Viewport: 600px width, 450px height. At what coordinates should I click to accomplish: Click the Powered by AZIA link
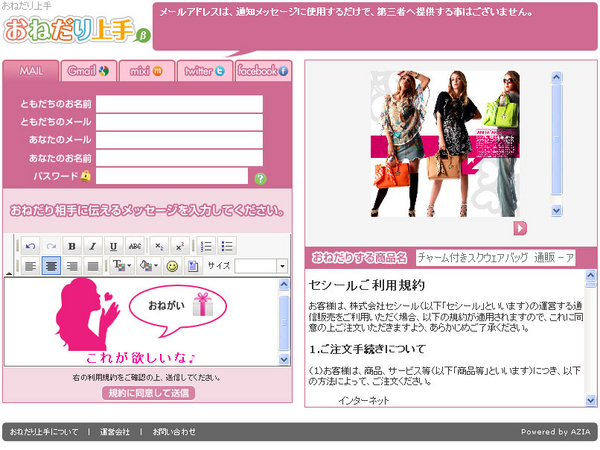tap(555, 432)
